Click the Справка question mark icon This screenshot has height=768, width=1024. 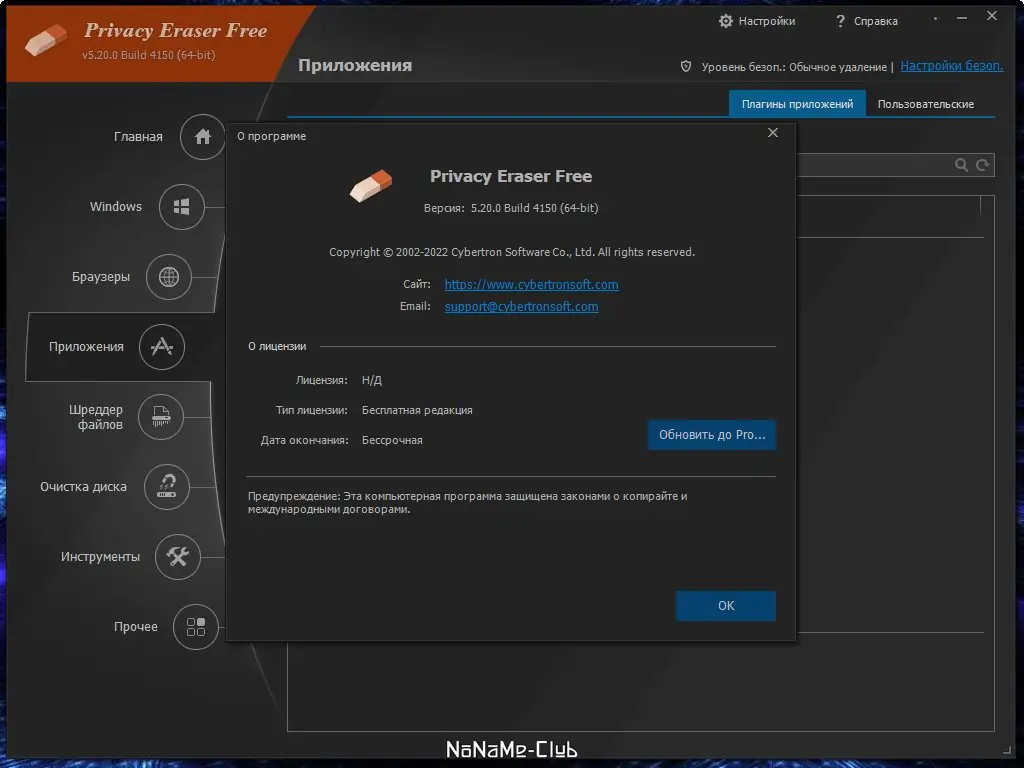coord(840,21)
